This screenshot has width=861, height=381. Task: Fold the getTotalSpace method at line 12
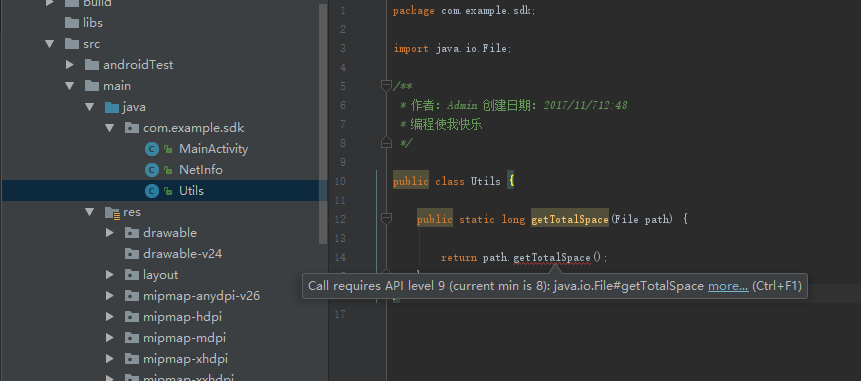[x=386, y=219]
